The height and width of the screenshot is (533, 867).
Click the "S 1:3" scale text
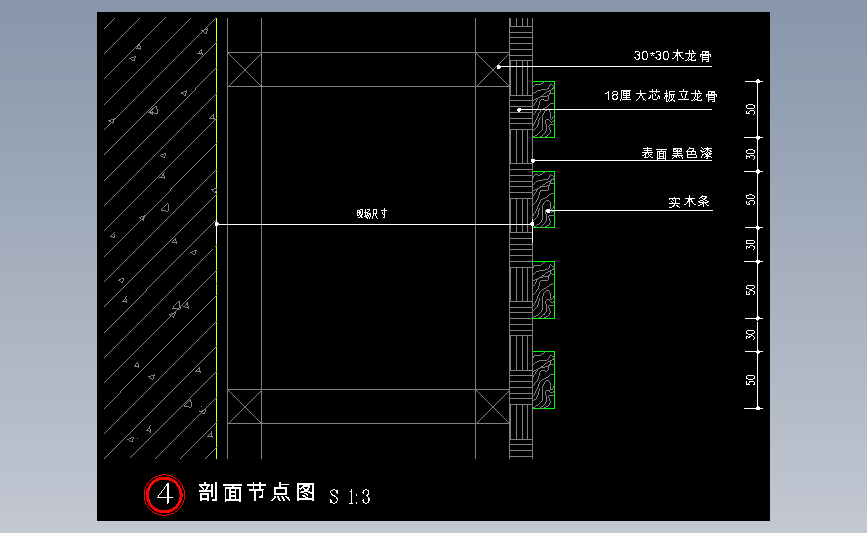point(349,497)
